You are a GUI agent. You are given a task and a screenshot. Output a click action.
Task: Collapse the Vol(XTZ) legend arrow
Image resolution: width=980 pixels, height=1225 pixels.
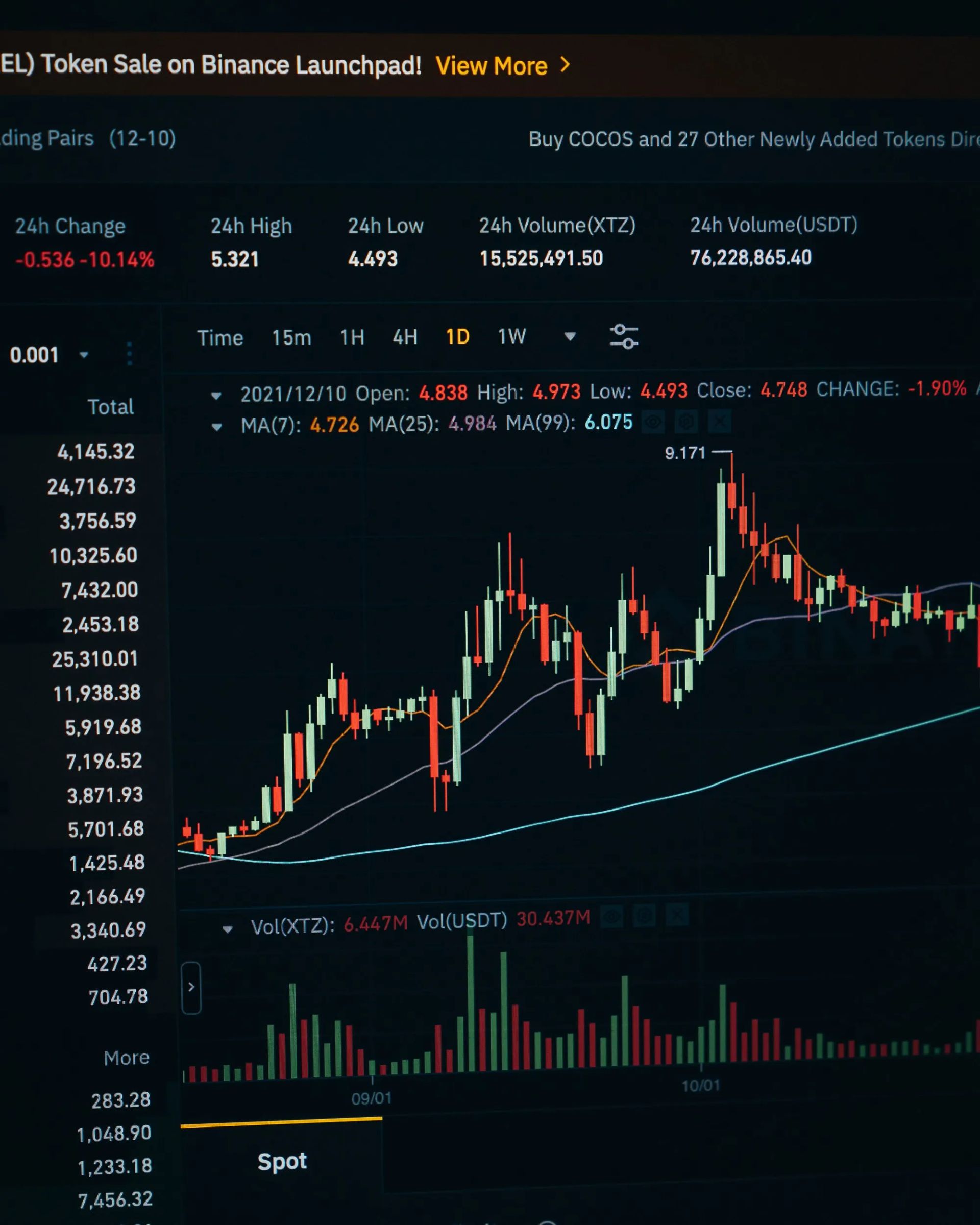[227, 929]
